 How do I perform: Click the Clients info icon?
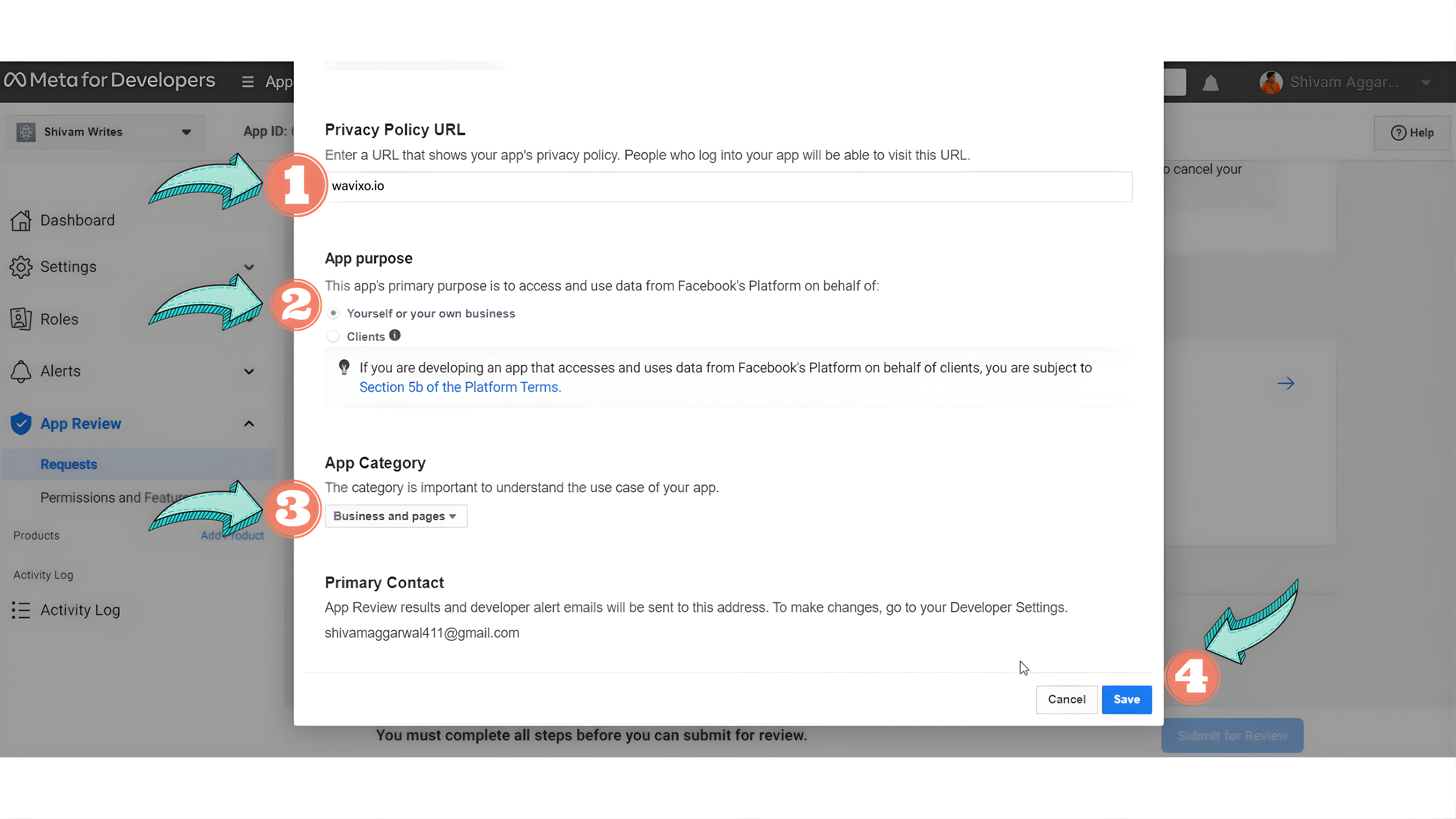tap(395, 335)
